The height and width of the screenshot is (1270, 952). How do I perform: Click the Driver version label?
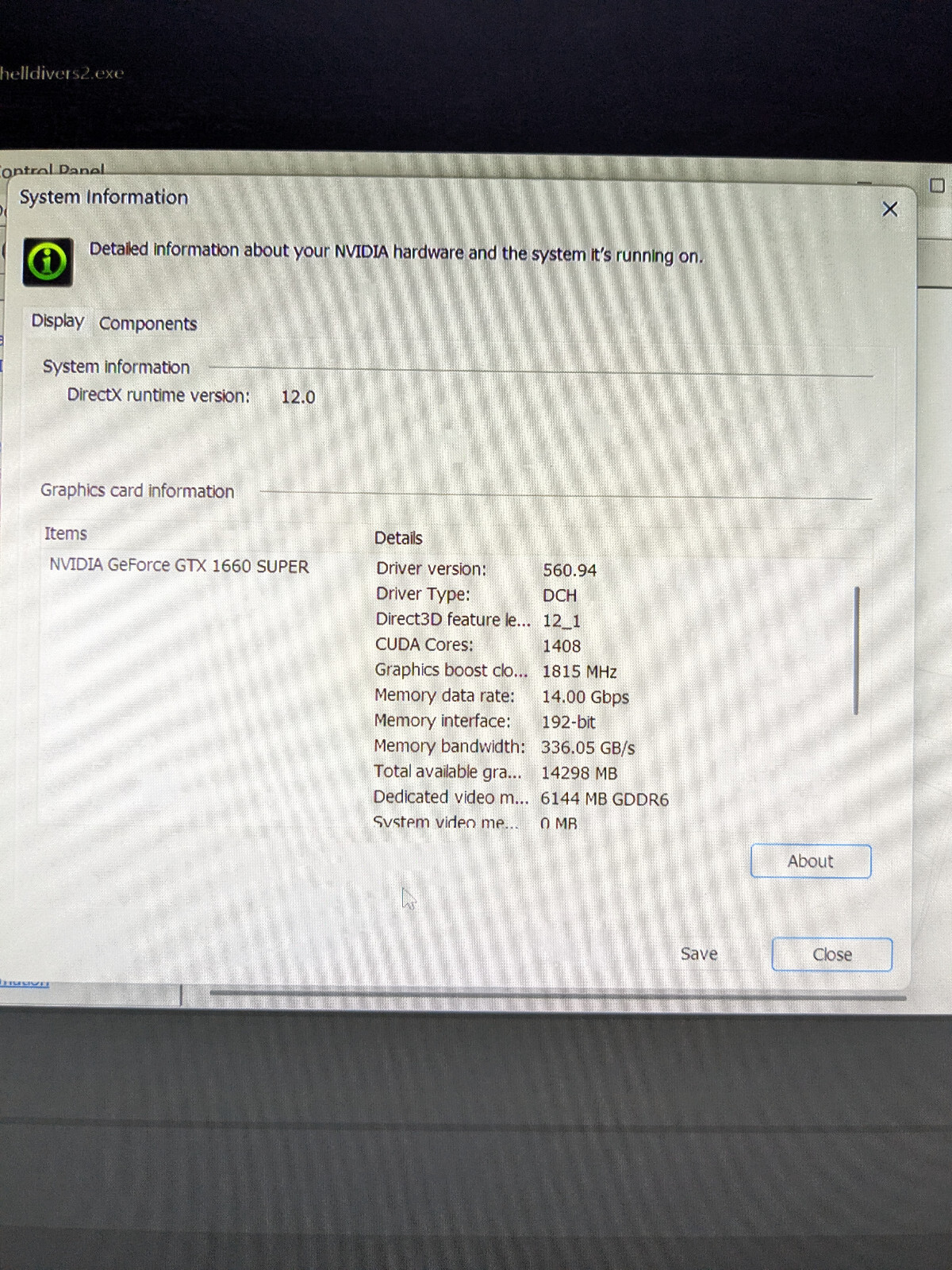[x=431, y=568]
